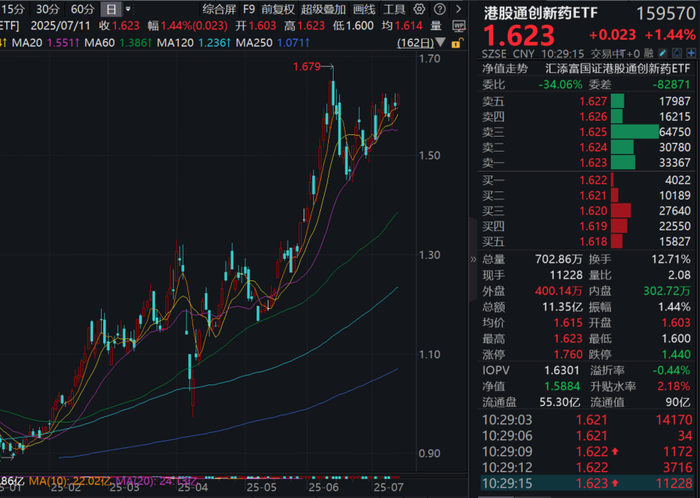This screenshot has height=498, width=700.
Task: Select the 10:29:03 trade tick row
Action: tap(587, 420)
